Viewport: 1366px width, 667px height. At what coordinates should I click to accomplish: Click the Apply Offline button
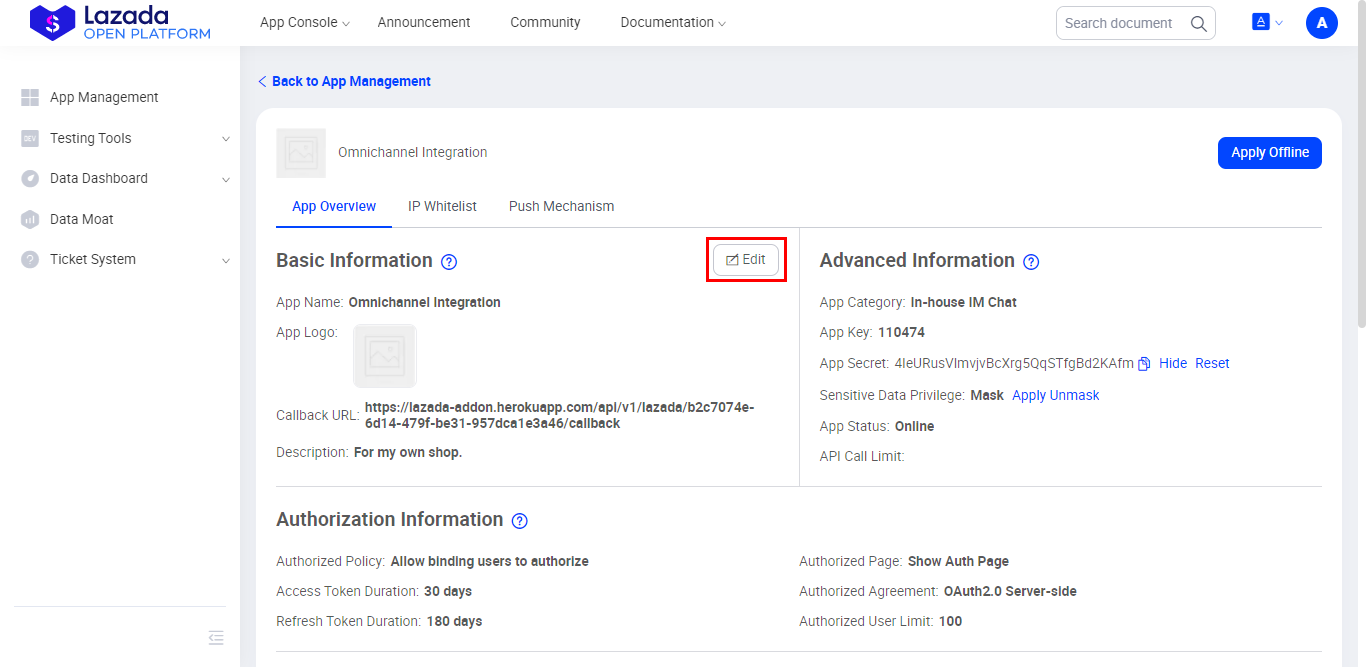point(1270,153)
